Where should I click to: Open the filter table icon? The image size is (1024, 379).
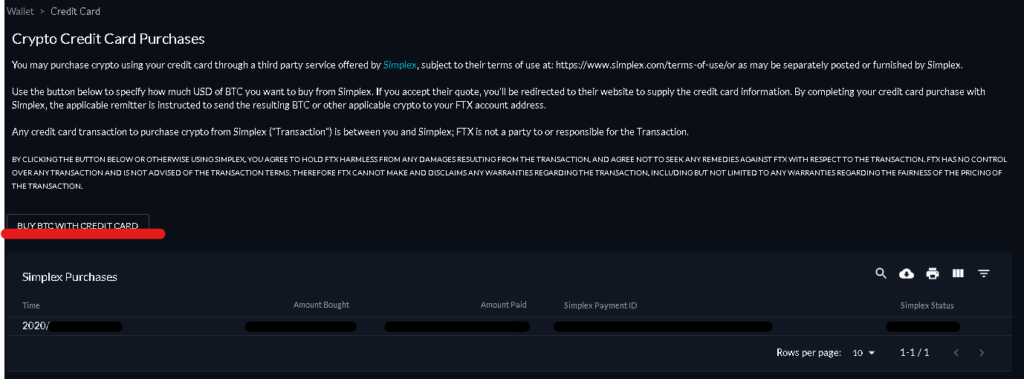(984, 273)
